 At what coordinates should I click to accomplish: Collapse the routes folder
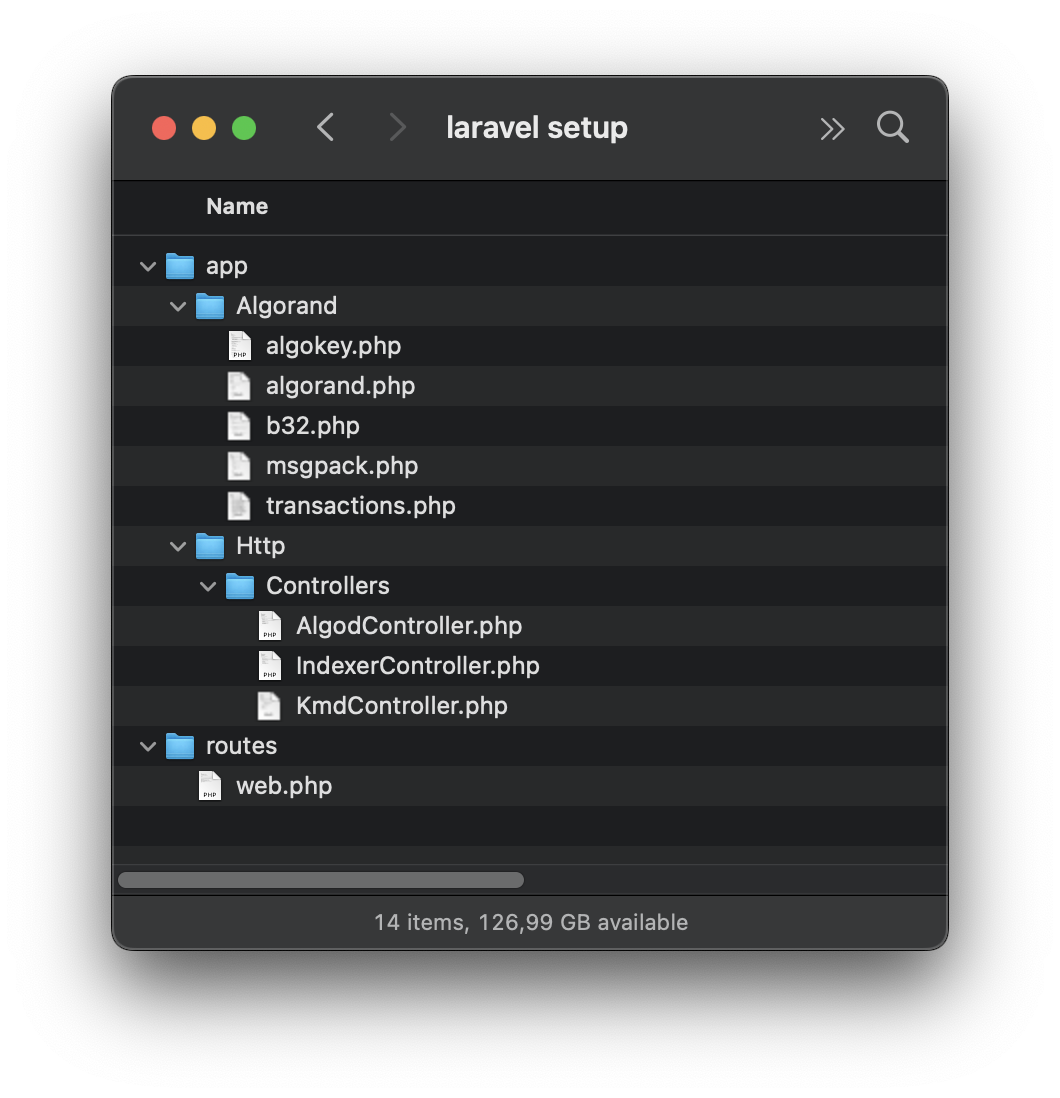148,746
